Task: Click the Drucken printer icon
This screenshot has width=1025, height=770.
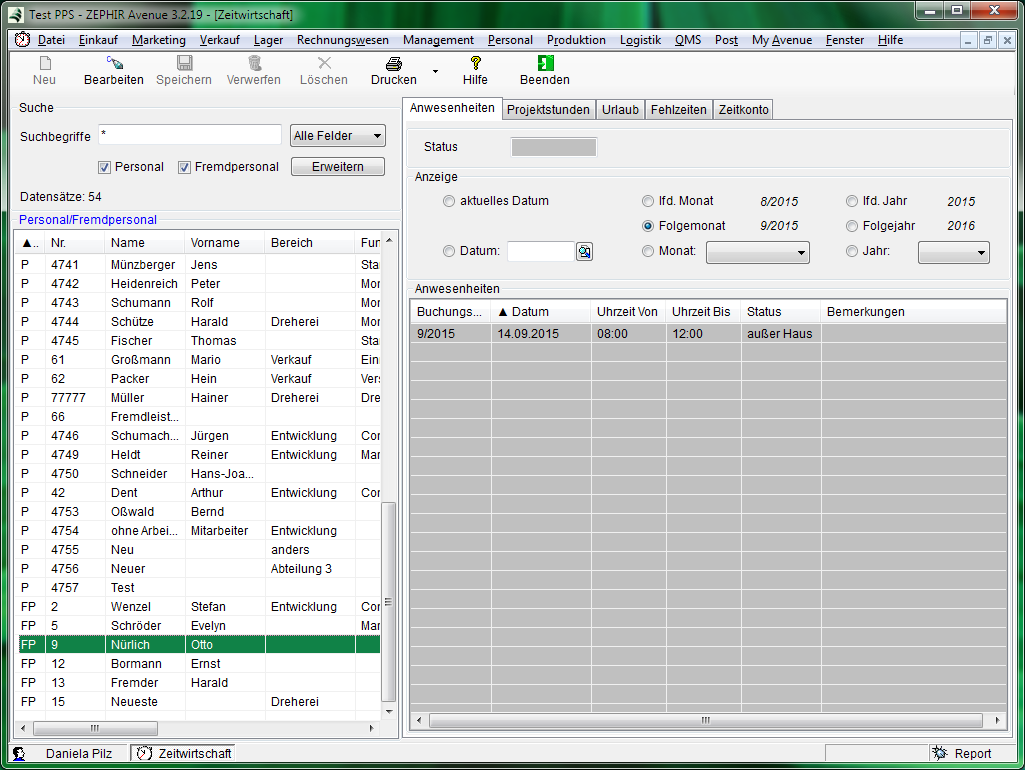Action: click(x=394, y=63)
